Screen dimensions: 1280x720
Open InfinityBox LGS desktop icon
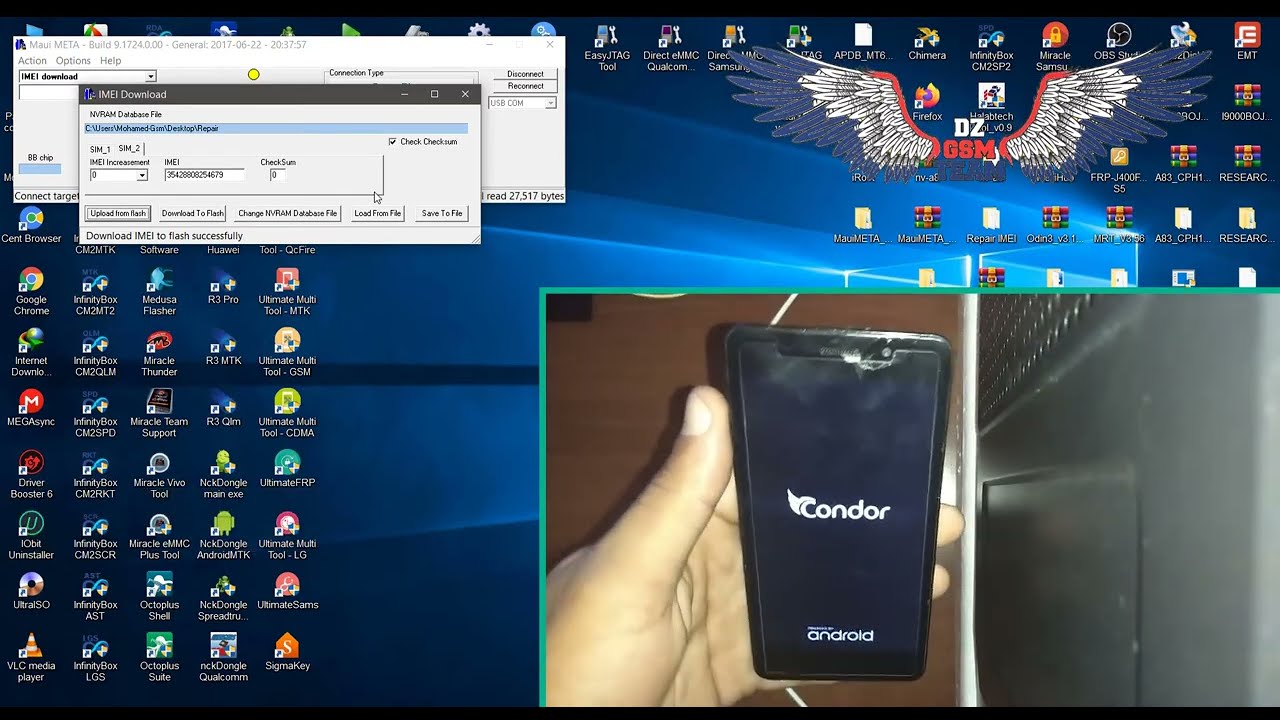point(95,658)
